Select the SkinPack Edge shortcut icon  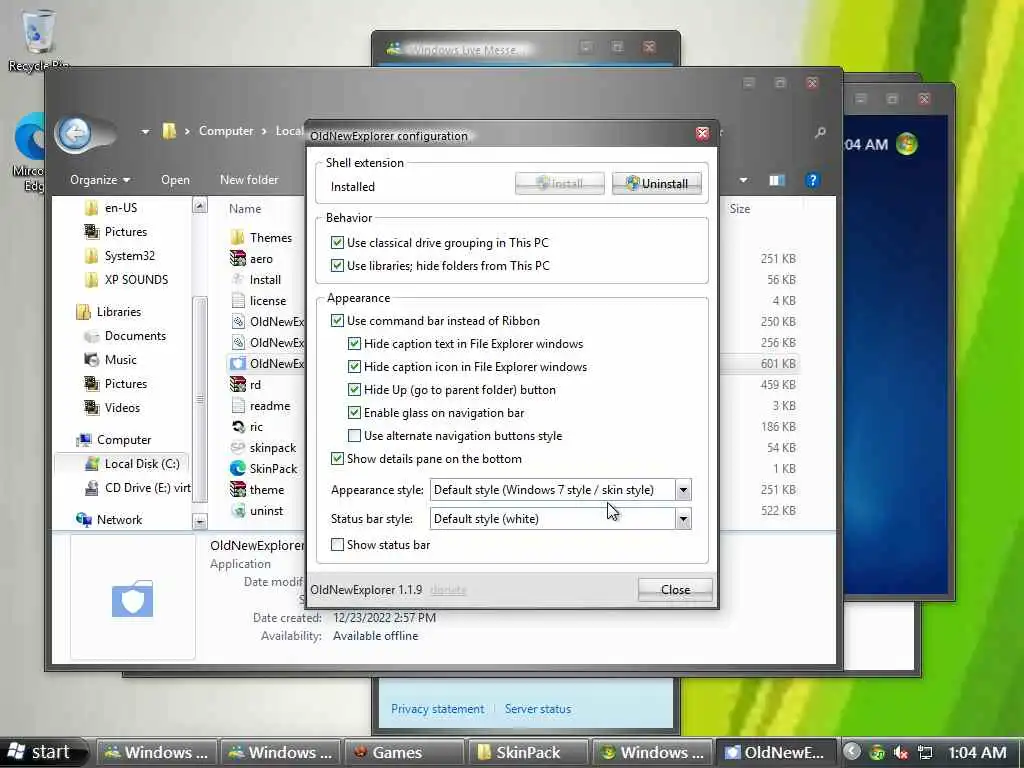(238, 468)
